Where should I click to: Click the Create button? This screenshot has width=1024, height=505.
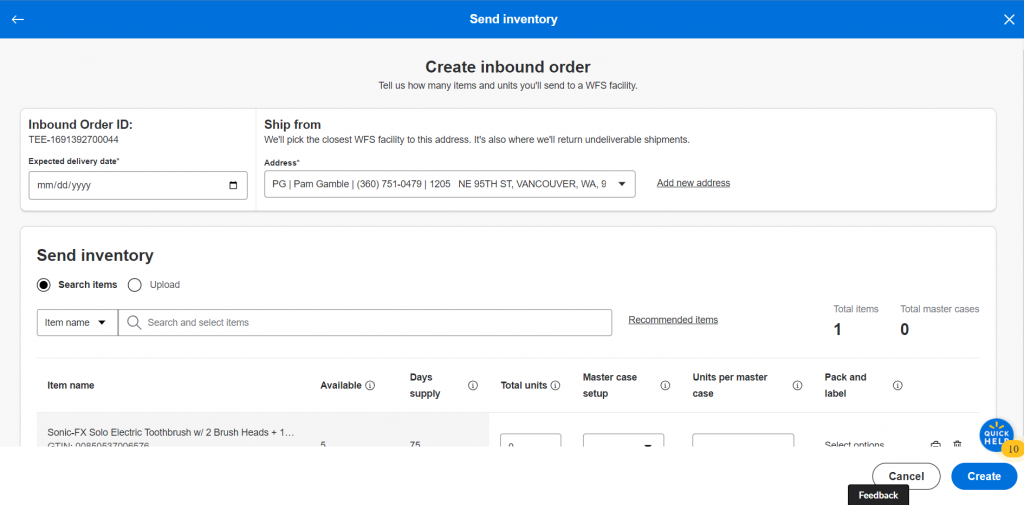(984, 476)
